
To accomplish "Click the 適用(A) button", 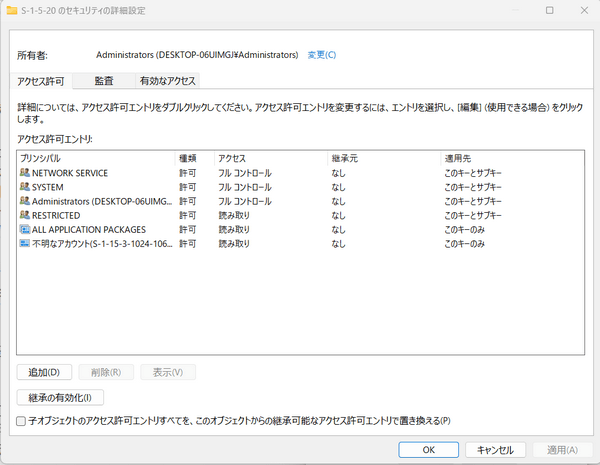I will (562, 450).
